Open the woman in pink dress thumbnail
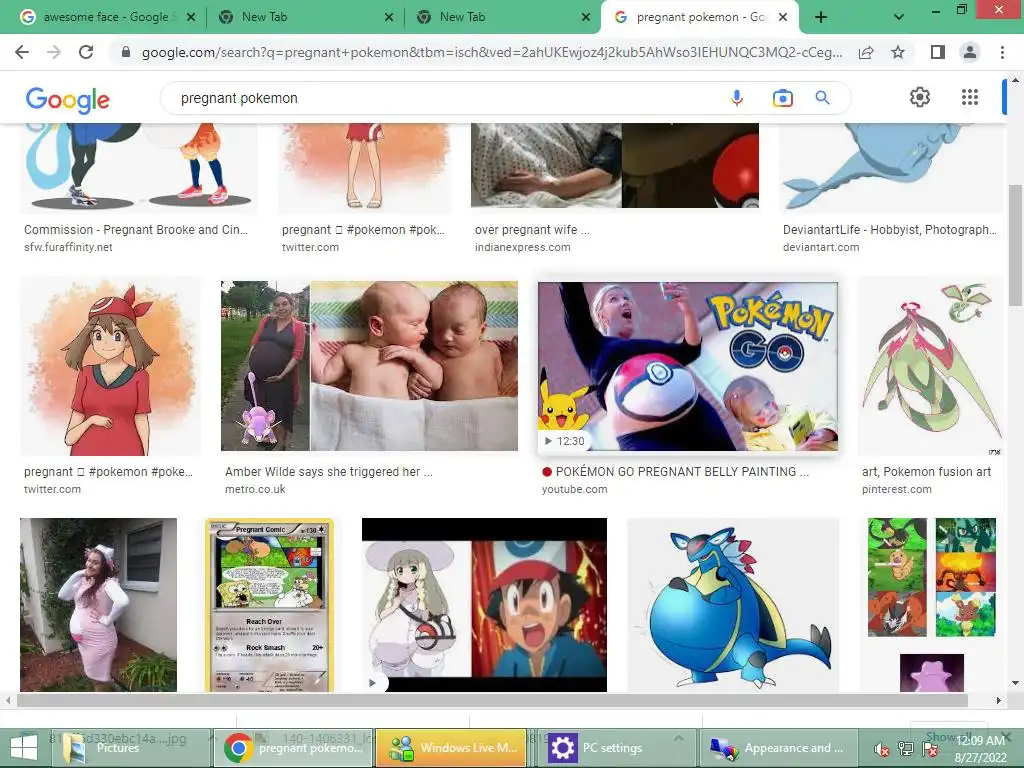Screen dimensions: 1024x768 [98, 605]
